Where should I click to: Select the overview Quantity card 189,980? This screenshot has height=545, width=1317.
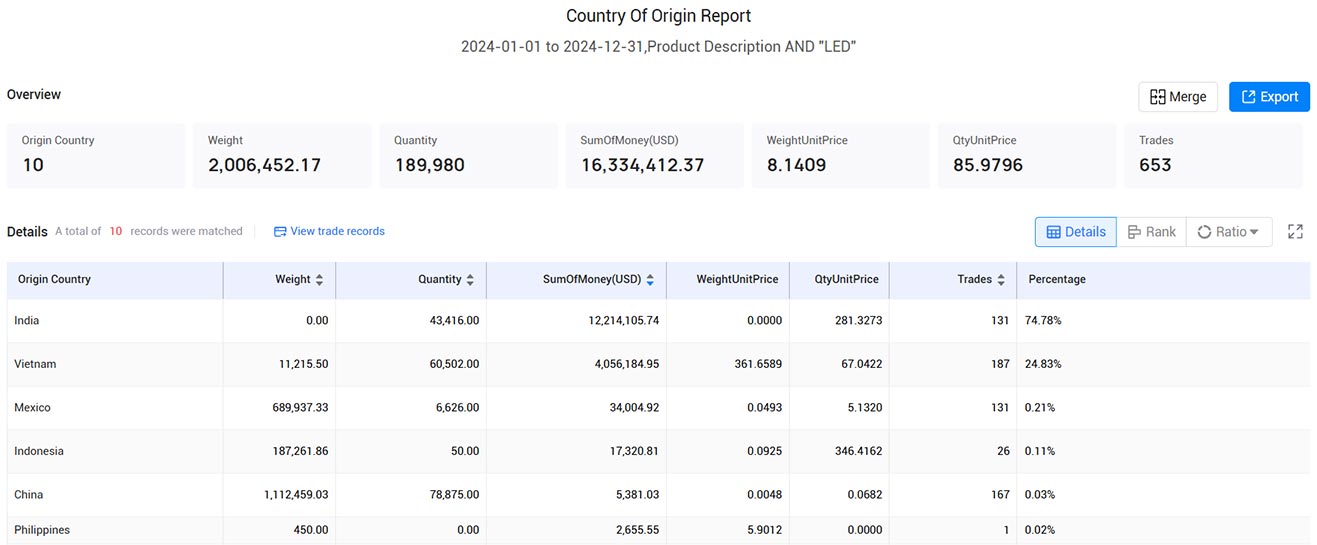pos(469,155)
